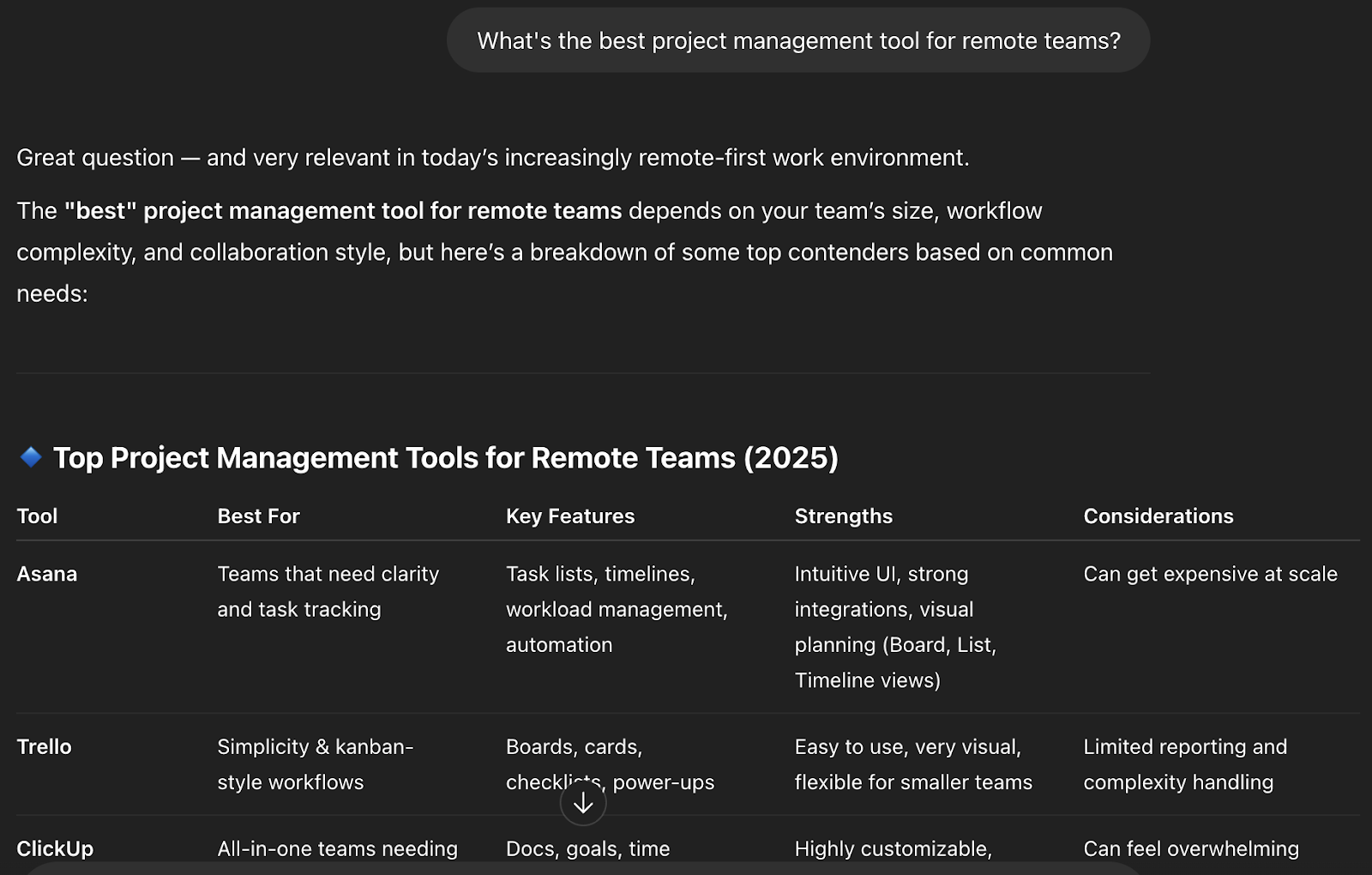Click the scroll-to-bottom arrow button

(x=583, y=803)
